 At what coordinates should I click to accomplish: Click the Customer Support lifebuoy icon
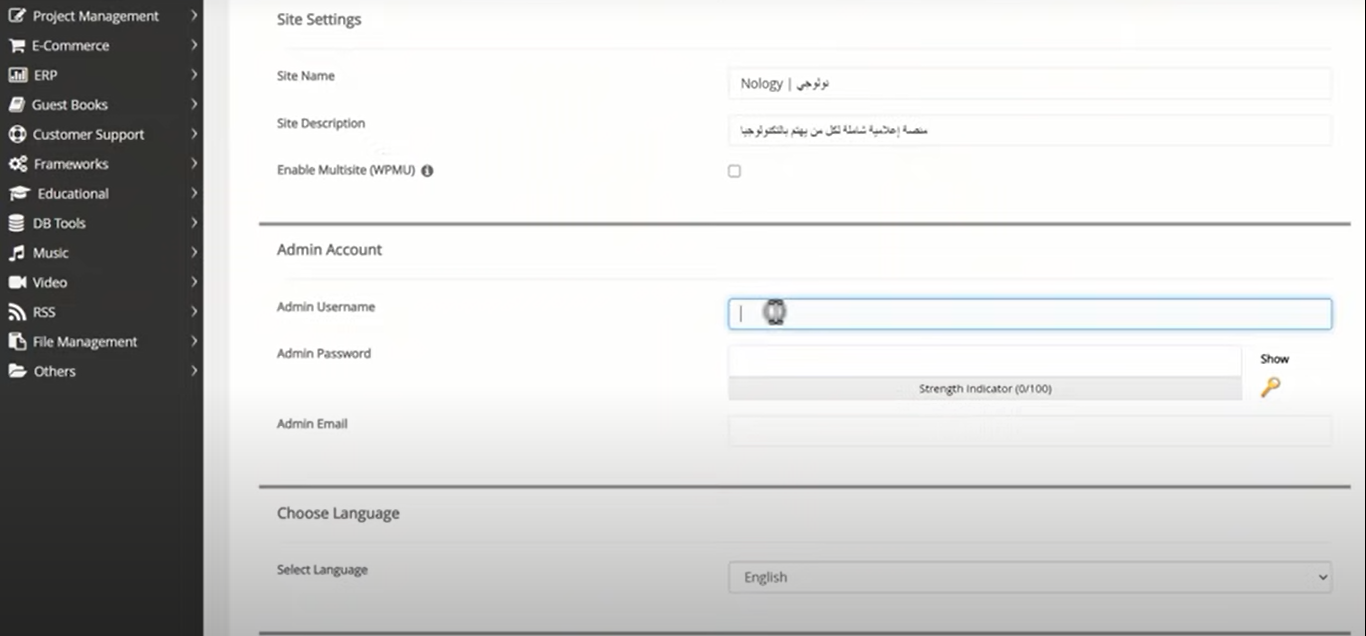pyautogui.click(x=17, y=134)
